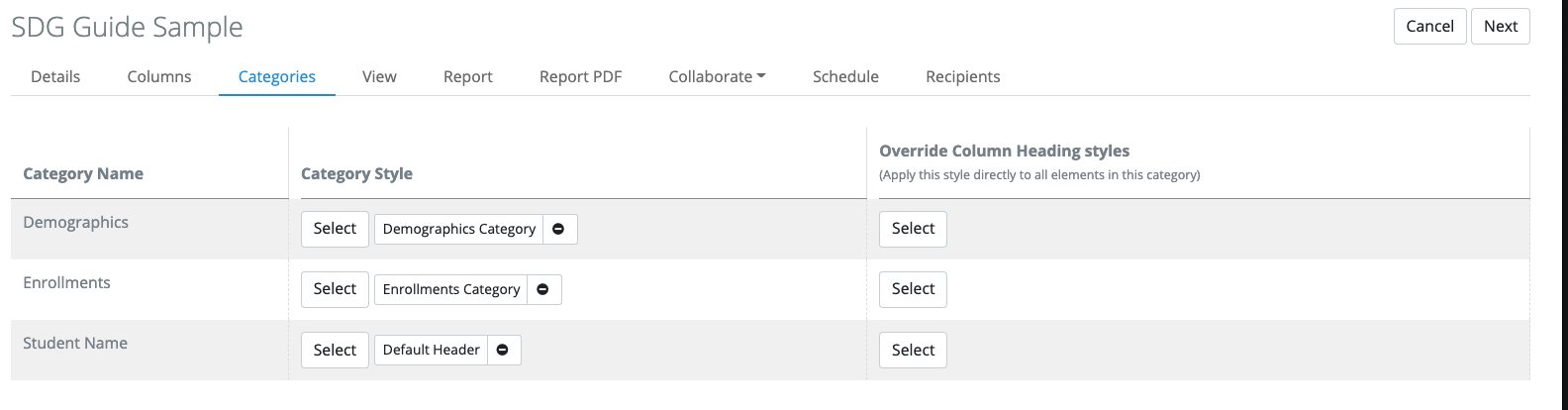Select category style for Enrollments row

click(335, 289)
